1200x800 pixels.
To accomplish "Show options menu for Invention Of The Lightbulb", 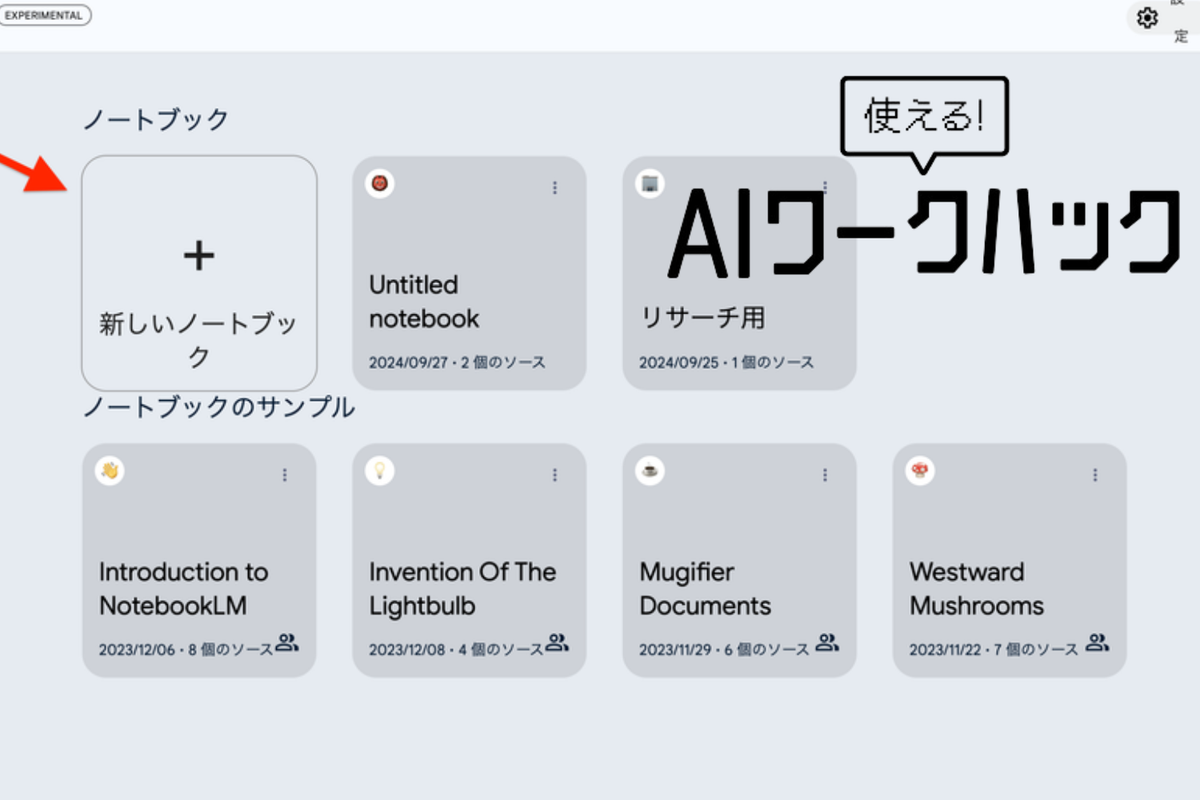I will click(555, 475).
